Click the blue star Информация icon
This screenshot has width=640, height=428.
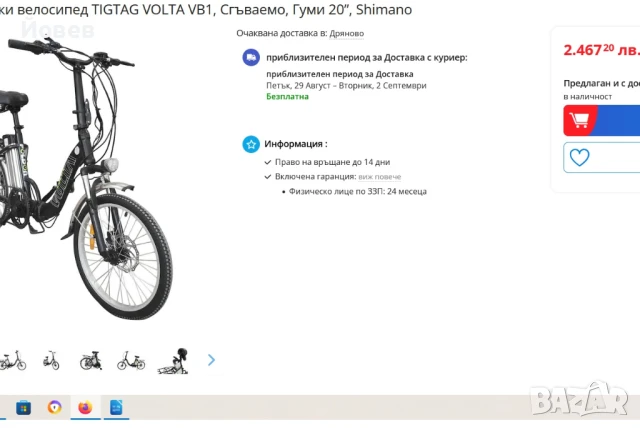(251, 144)
